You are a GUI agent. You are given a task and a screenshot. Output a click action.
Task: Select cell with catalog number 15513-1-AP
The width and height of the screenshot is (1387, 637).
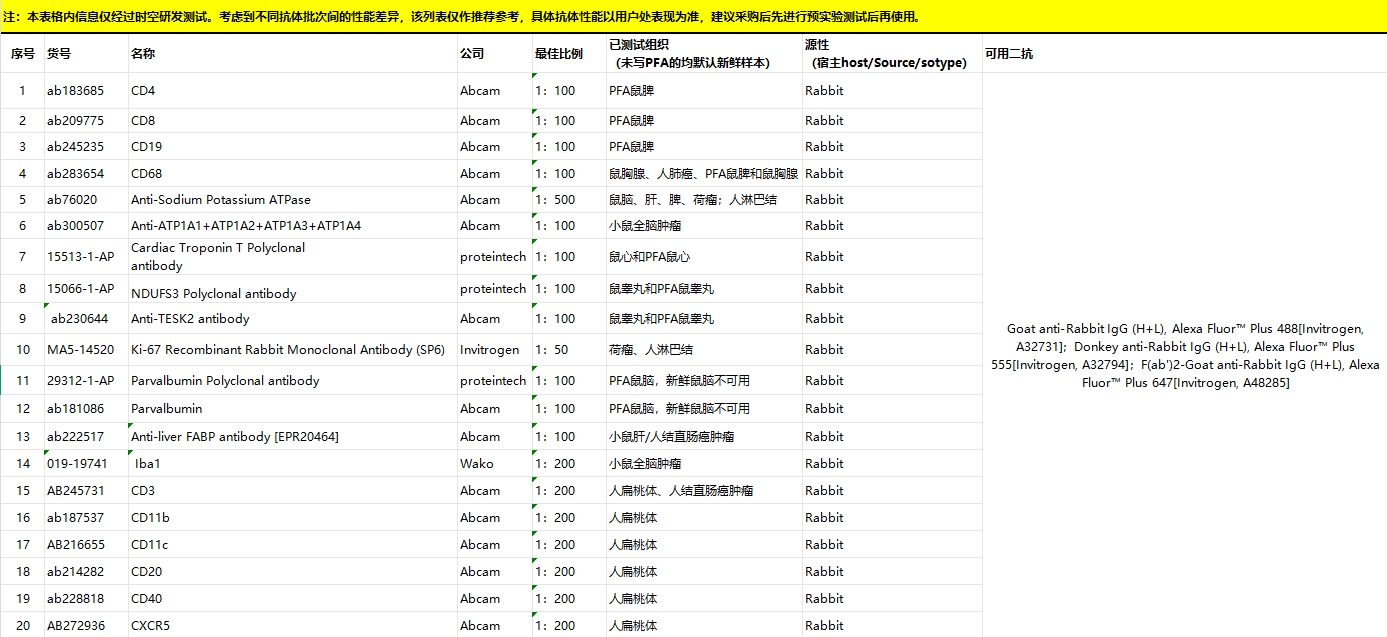86,257
